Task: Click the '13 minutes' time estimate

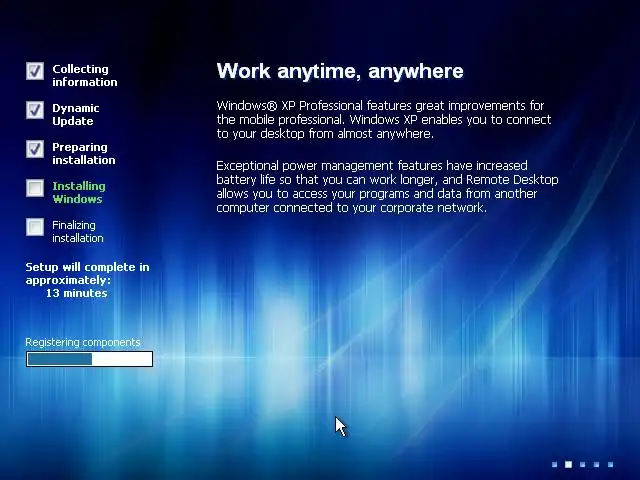Action: 76,293
